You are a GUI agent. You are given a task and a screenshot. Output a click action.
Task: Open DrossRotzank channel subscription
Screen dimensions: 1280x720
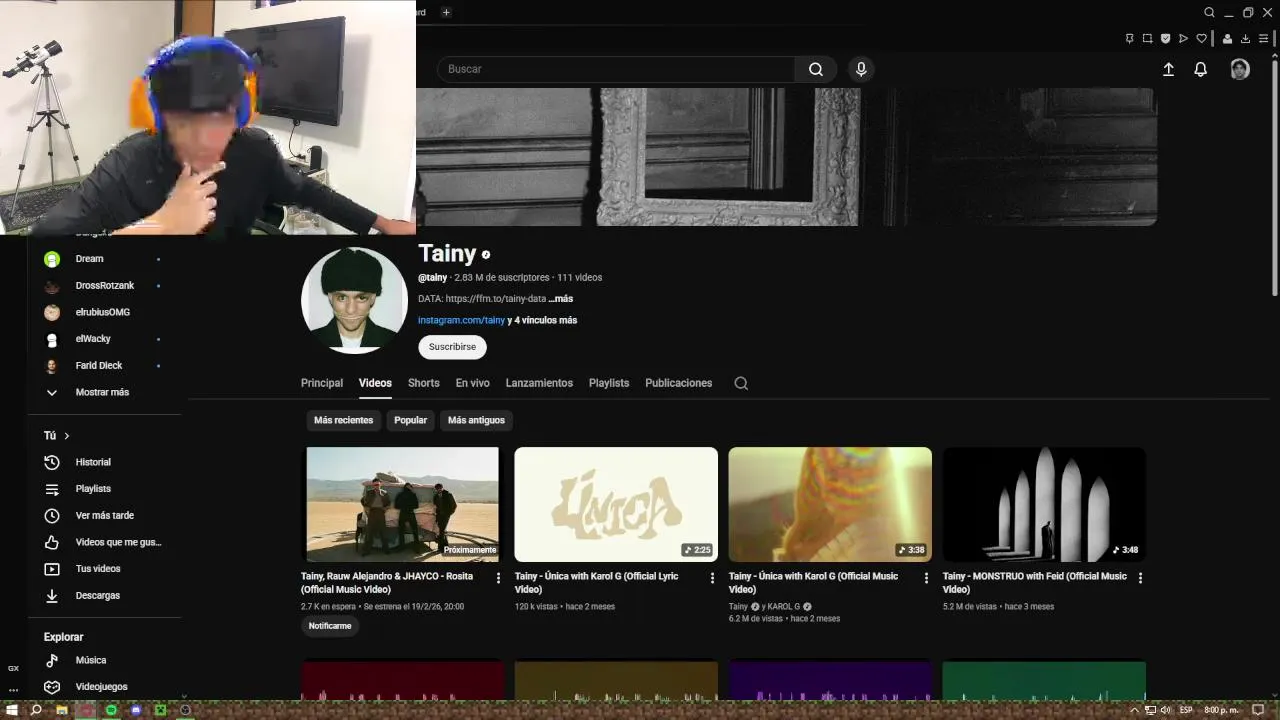point(104,286)
